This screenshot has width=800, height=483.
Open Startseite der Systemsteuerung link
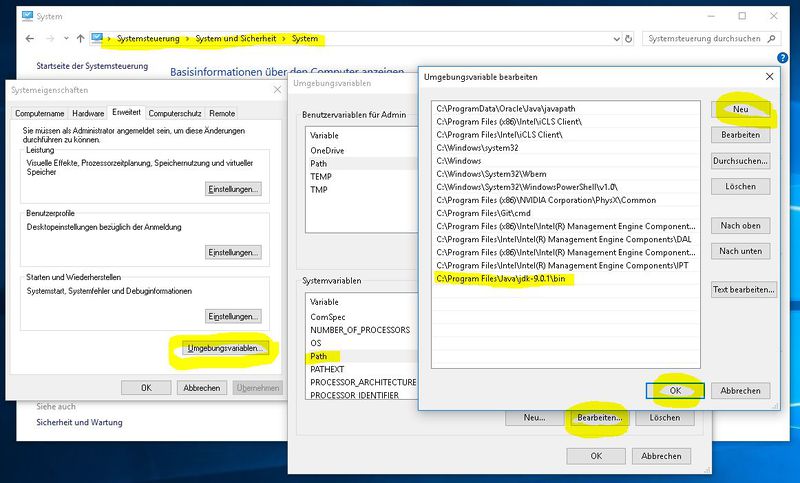tap(92, 66)
